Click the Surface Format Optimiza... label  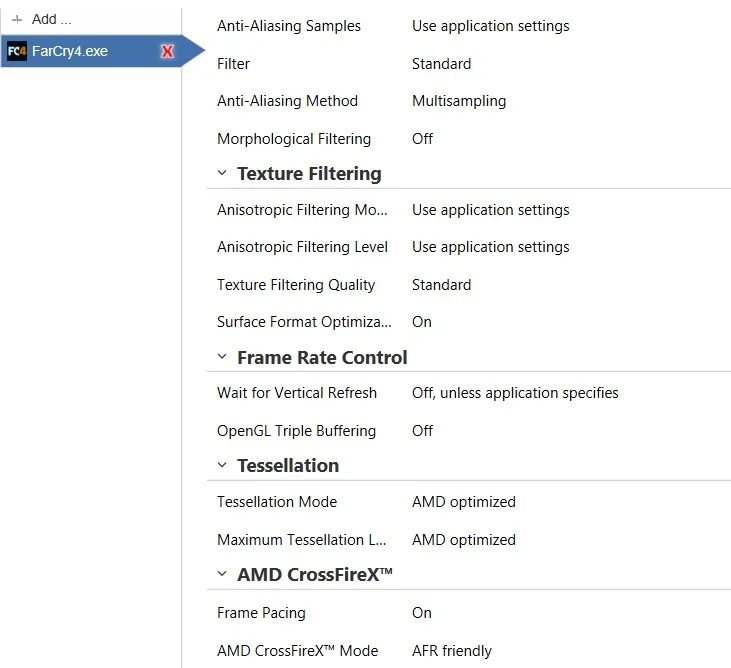pos(304,322)
